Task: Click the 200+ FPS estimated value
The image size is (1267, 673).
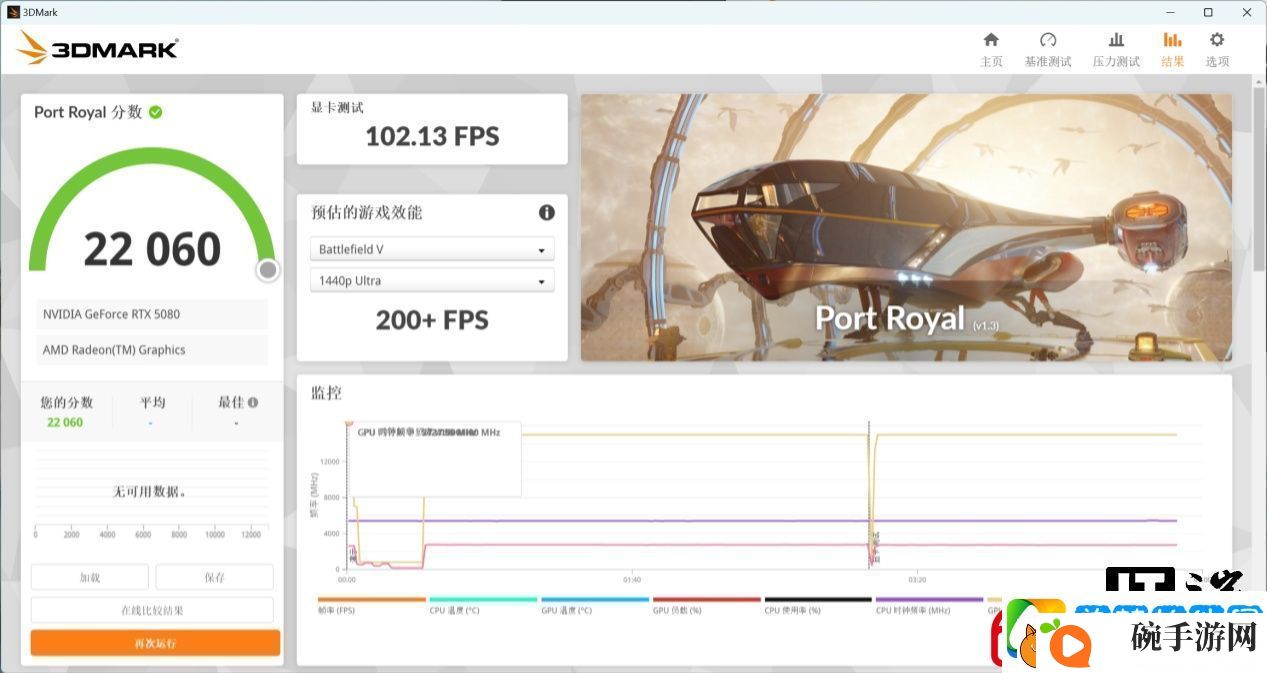Action: pyautogui.click(x=432, y=320)
